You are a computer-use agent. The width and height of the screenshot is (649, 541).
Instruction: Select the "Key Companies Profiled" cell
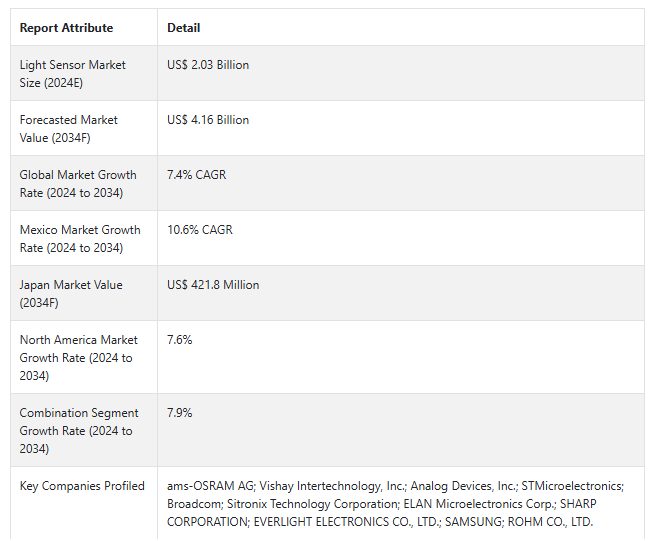tap(82, 486)
